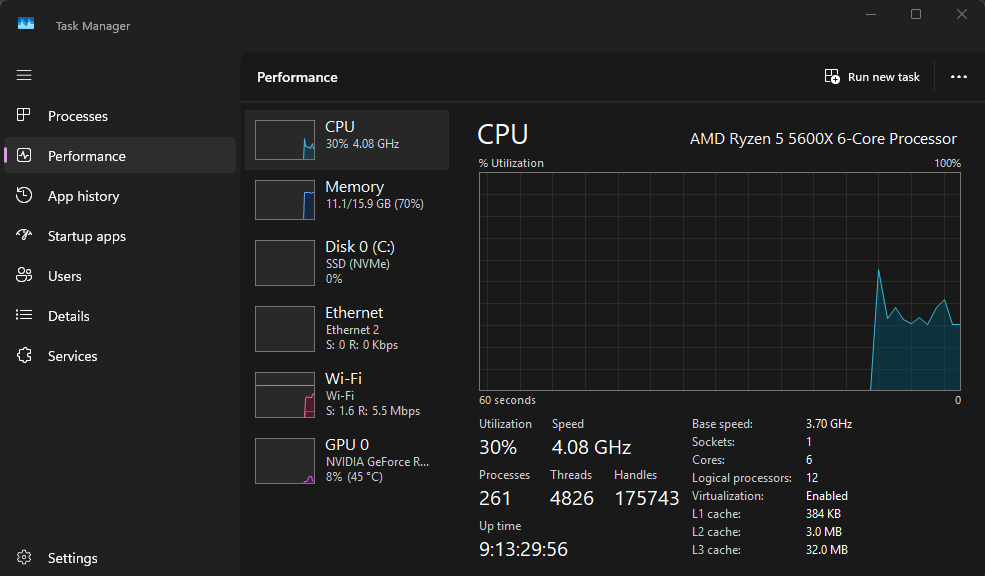Open Task Manager Settings
Image resolution: width=985 pixels, height=576 pixels.
tap(120, 558)
